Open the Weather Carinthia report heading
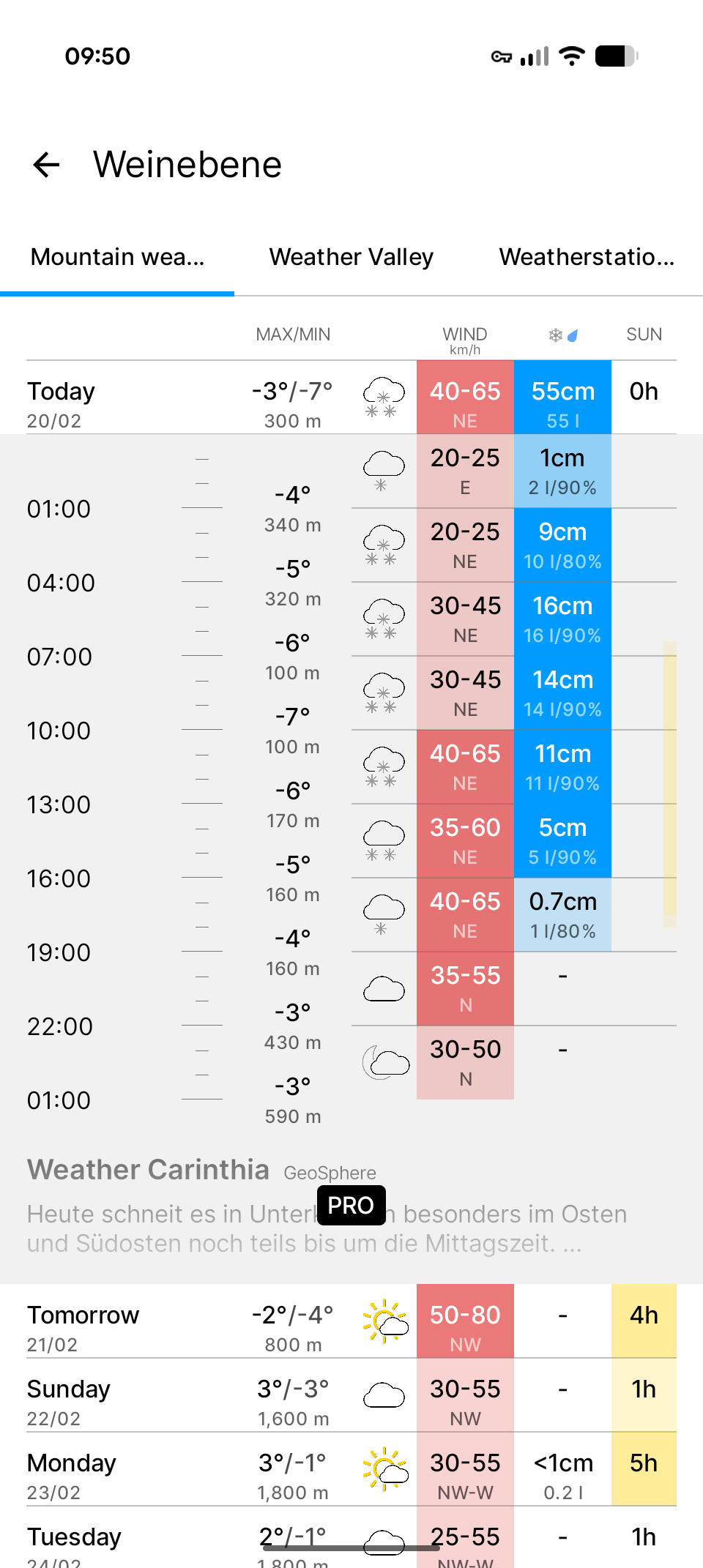 148,1170
